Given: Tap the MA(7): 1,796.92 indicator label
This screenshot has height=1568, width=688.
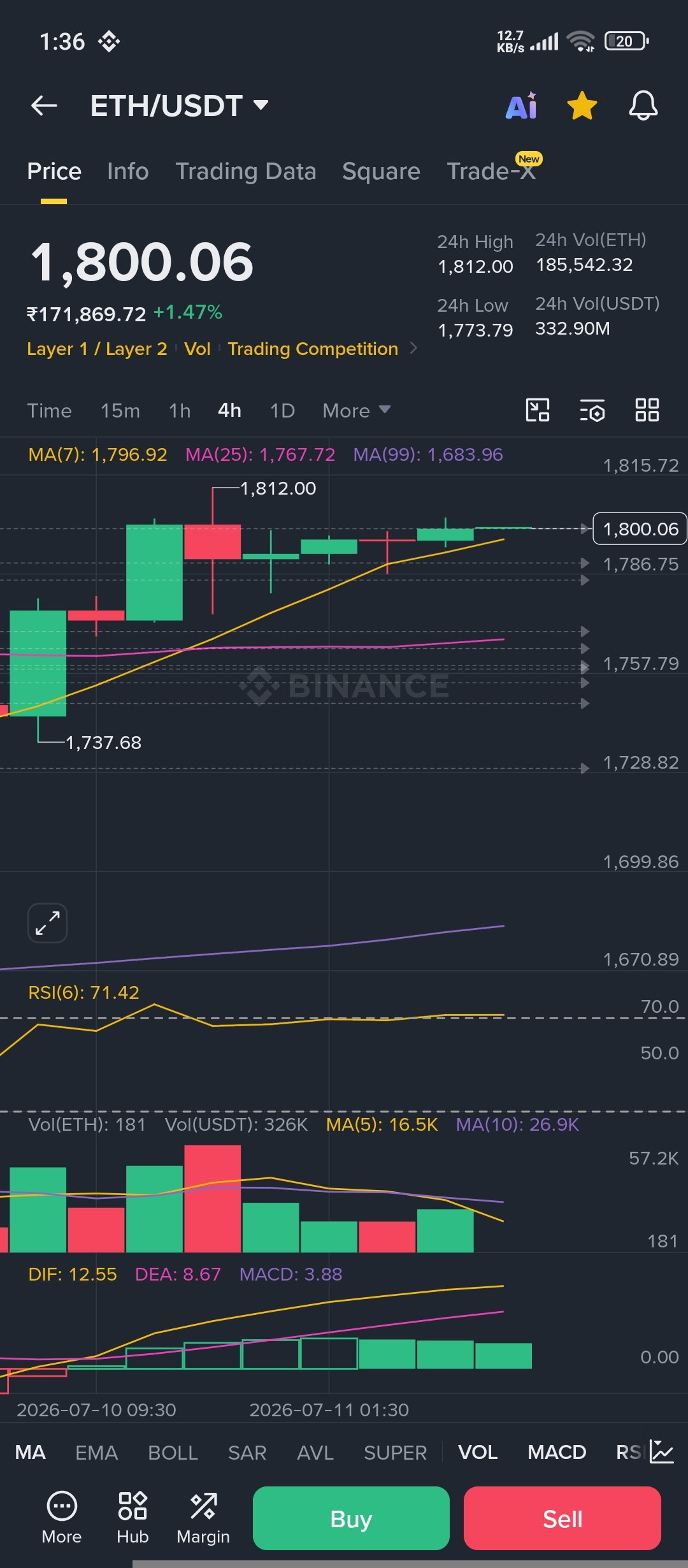Looking at the screenshot, I should [x=97, y=454].
